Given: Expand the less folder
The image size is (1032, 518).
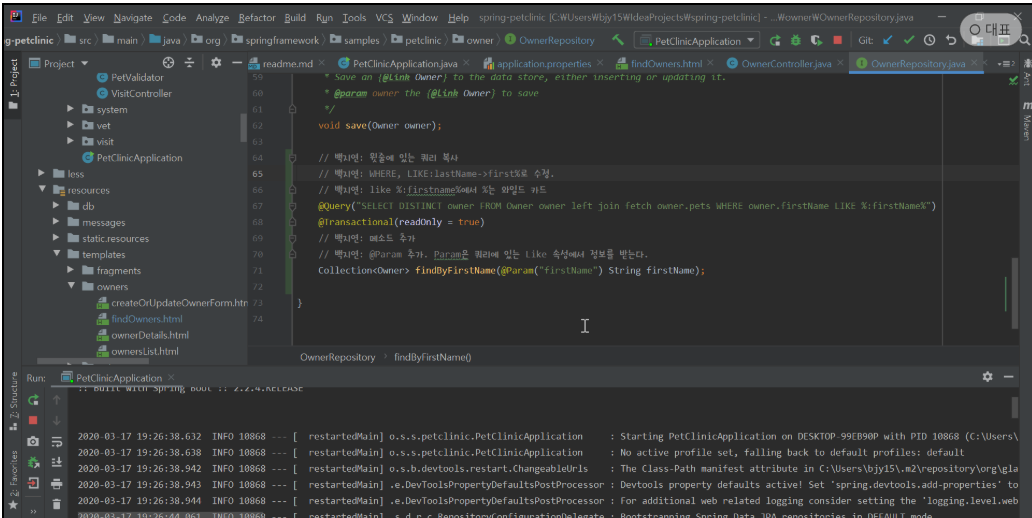Looking at the screenshot, I should [x=41, y=173].
